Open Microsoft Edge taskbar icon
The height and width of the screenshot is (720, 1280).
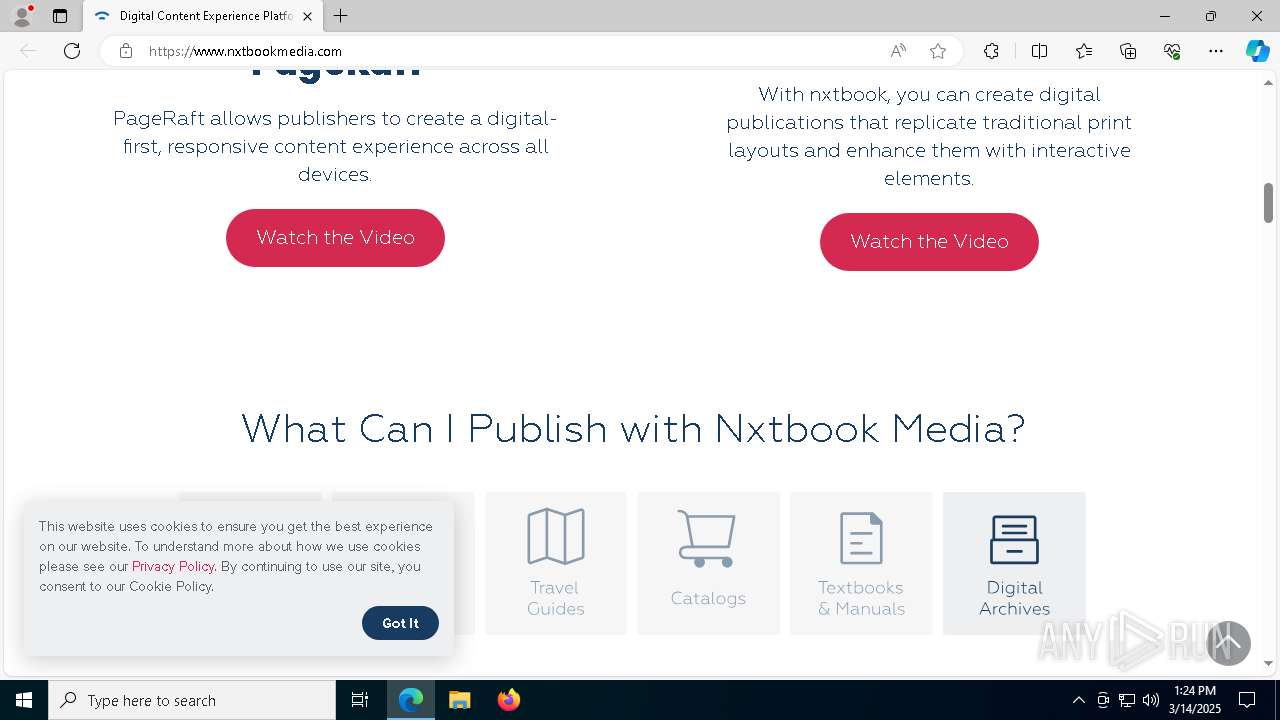pyautogui.click(x=411, y=700)
